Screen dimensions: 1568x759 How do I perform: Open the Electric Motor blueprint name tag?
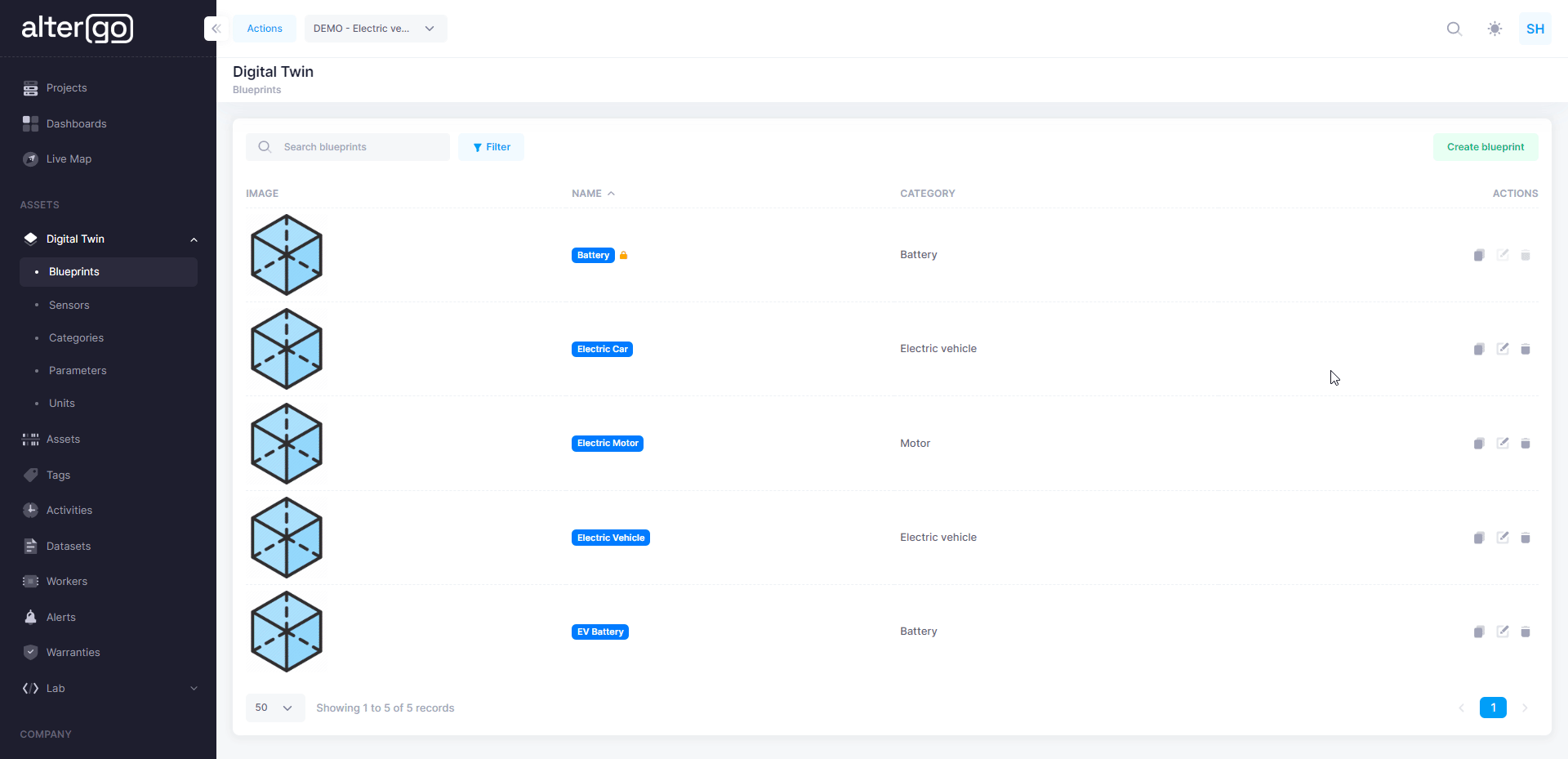(607, 444)
